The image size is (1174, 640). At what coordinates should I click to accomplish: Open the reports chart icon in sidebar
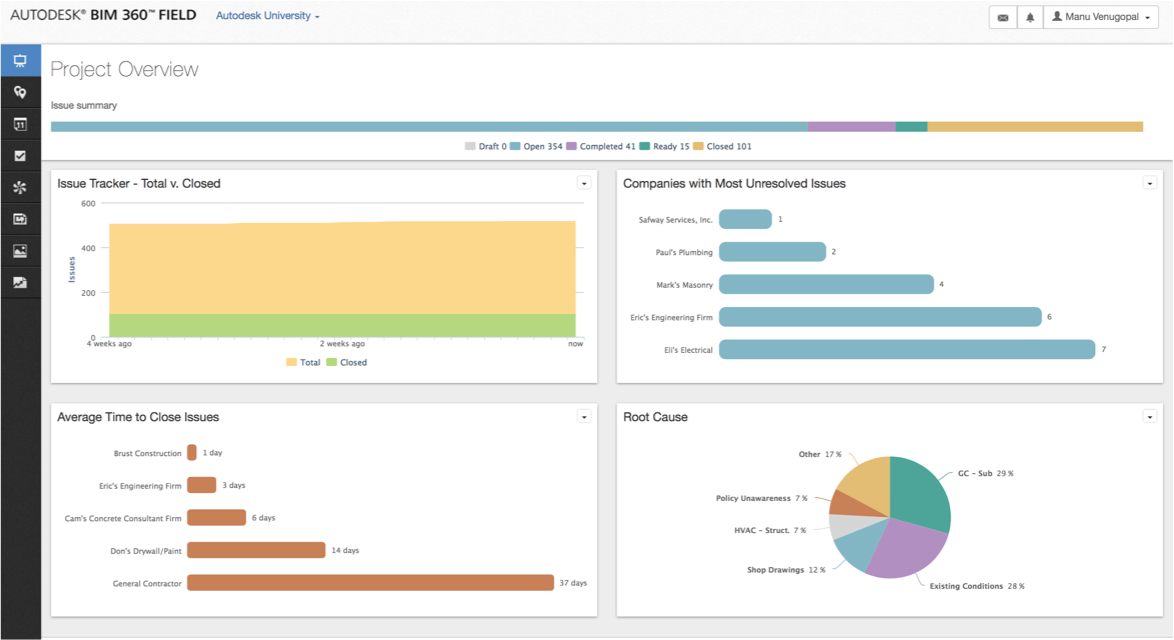click(x=20, y=282)
